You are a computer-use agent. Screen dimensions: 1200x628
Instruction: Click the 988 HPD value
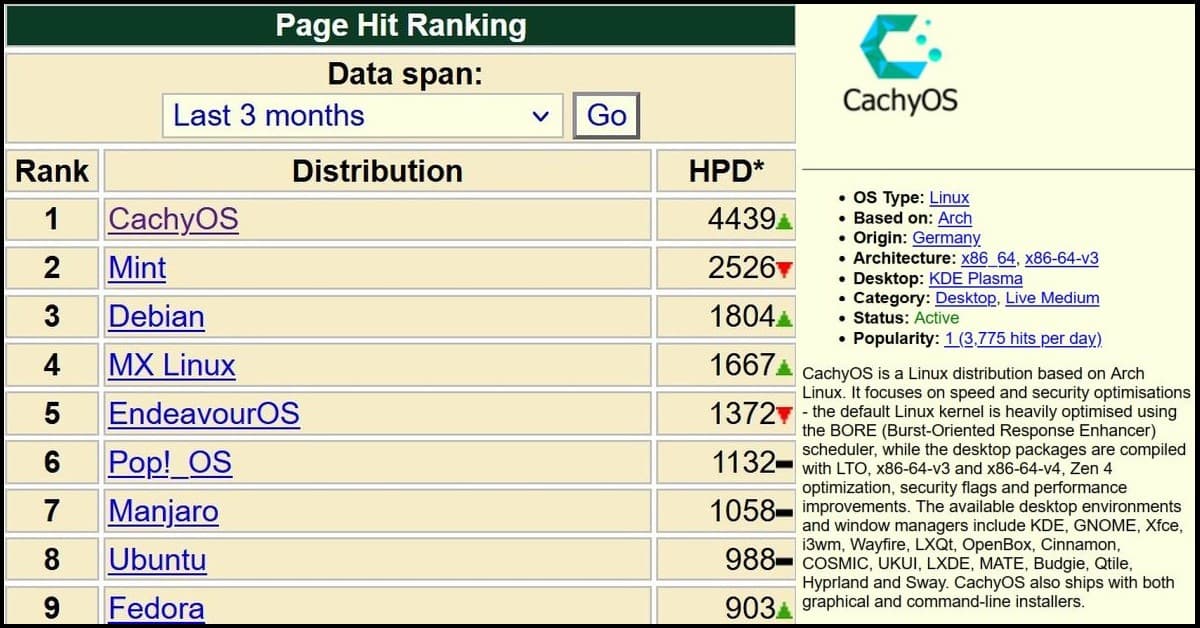tap(751, 559)
